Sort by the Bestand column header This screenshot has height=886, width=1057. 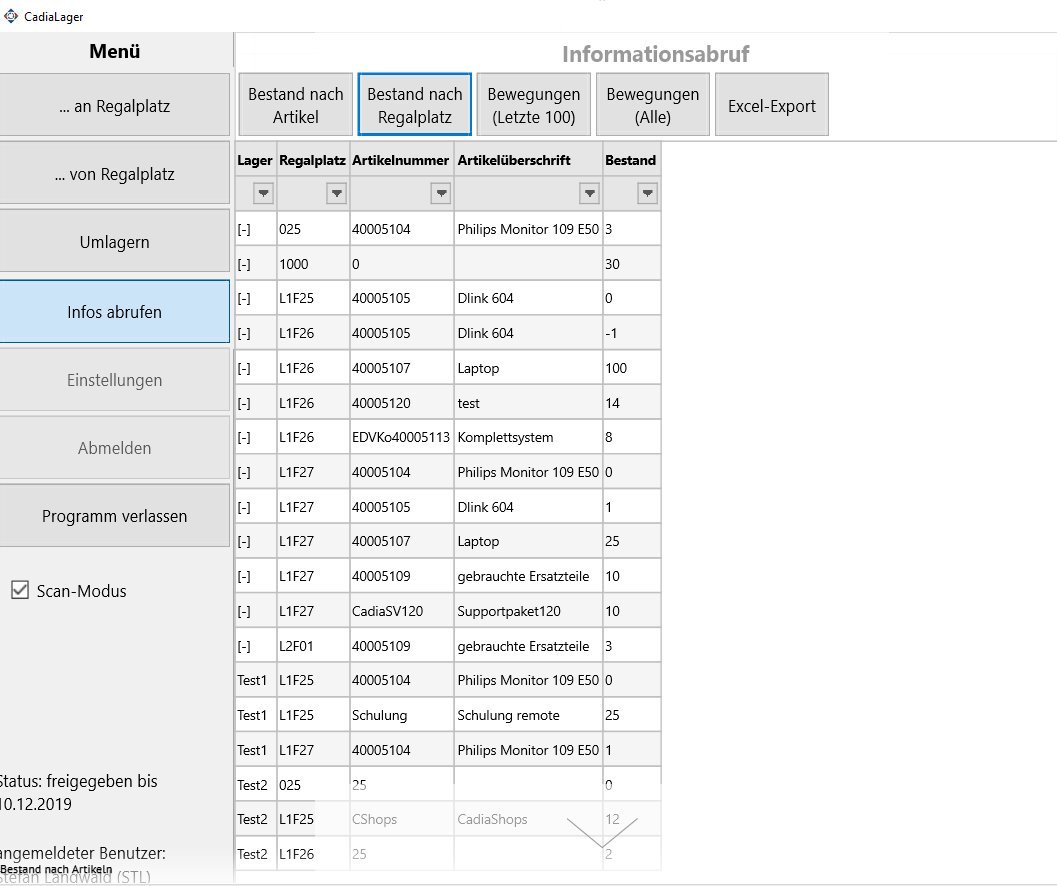tap(631, 160)
